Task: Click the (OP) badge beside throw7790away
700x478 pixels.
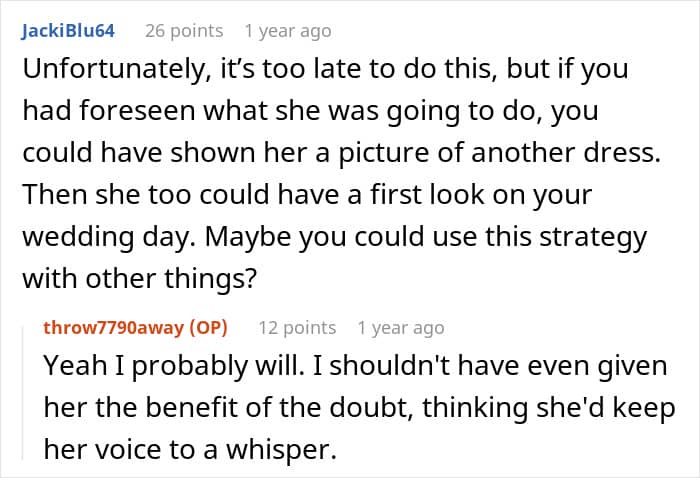Action: point(208,328)
